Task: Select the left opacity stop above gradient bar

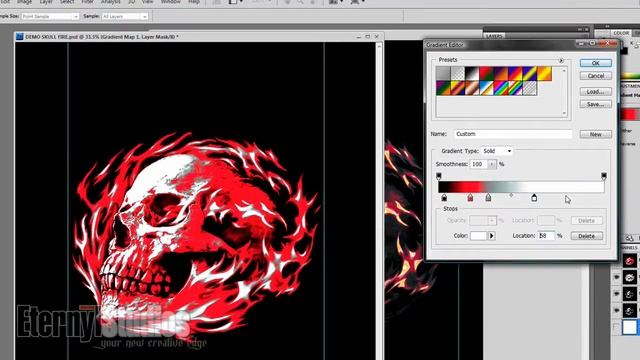Action: (x=438, y=176)
